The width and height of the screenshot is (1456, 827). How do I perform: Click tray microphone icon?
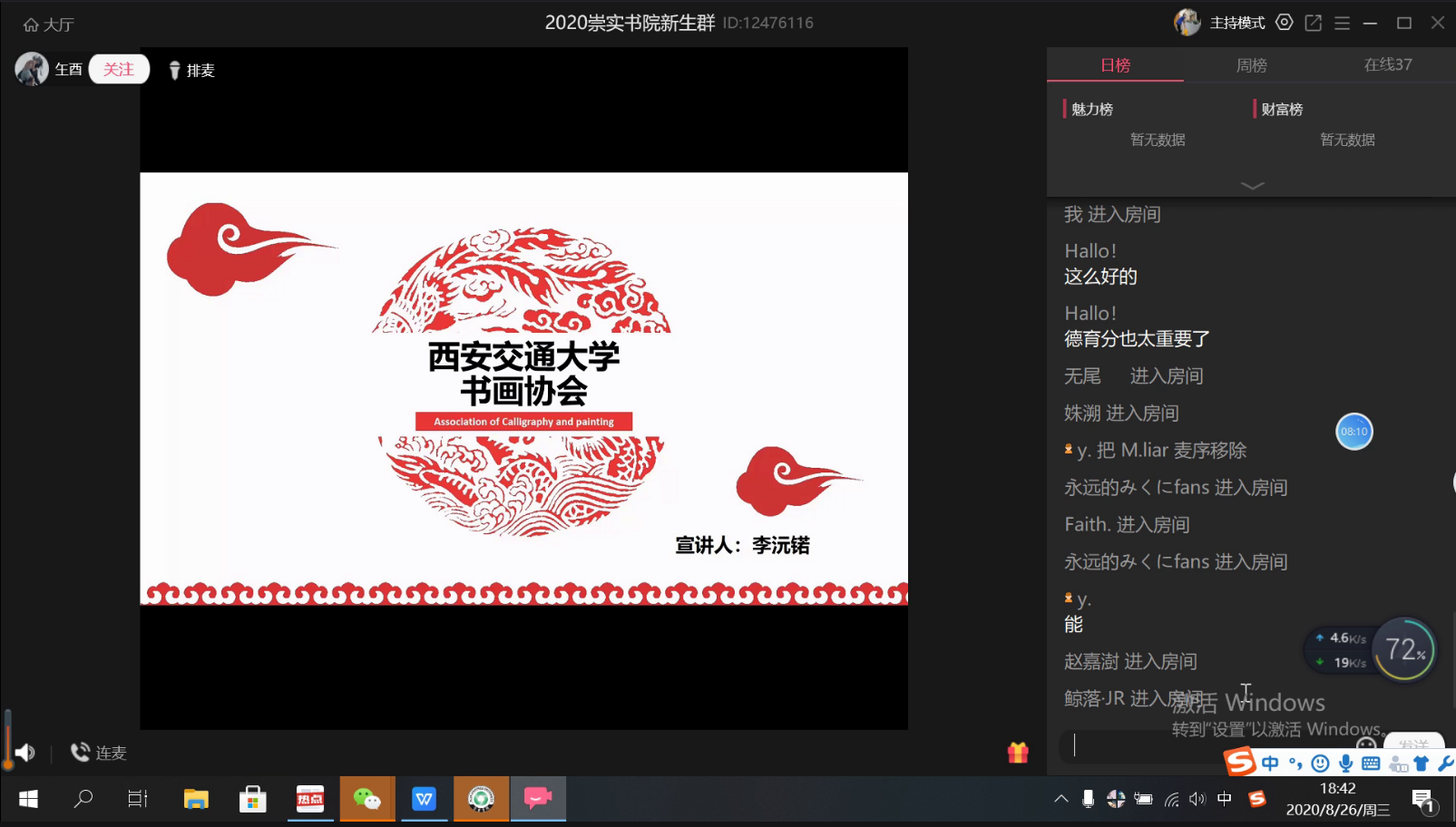click(x=1089, y=799)
